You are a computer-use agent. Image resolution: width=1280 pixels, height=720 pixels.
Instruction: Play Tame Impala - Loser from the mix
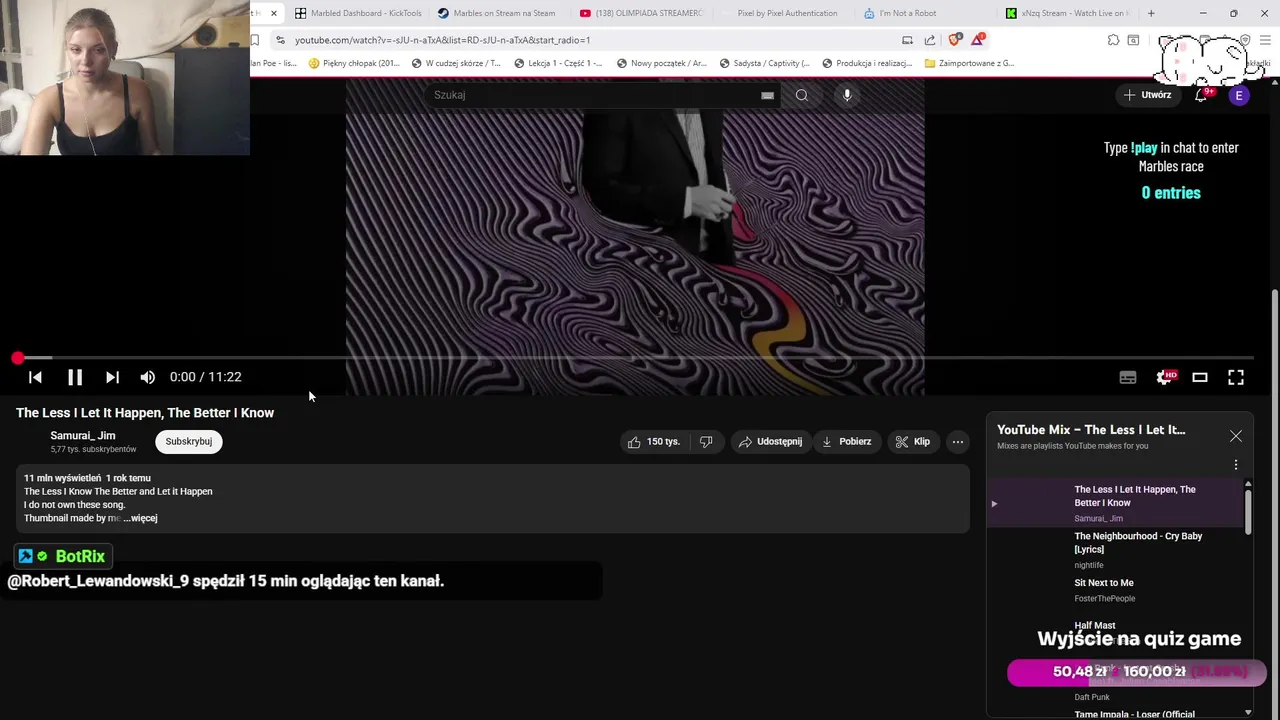[x=1134, y=714]
